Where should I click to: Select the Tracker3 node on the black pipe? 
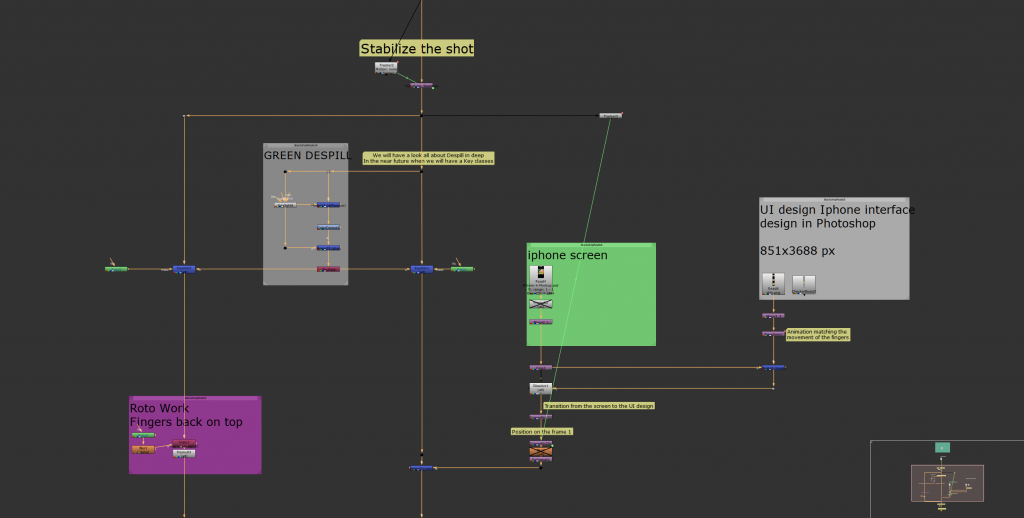611,116
